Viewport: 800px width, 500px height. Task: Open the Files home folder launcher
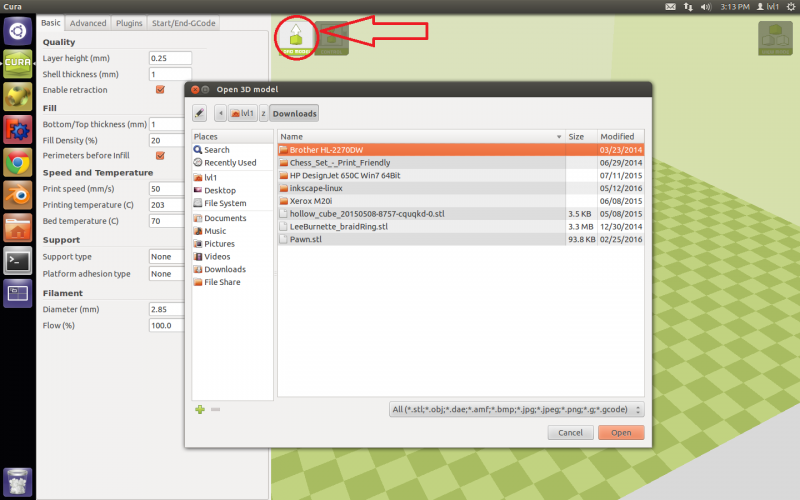pyautogui.click(x=18, y=228)
